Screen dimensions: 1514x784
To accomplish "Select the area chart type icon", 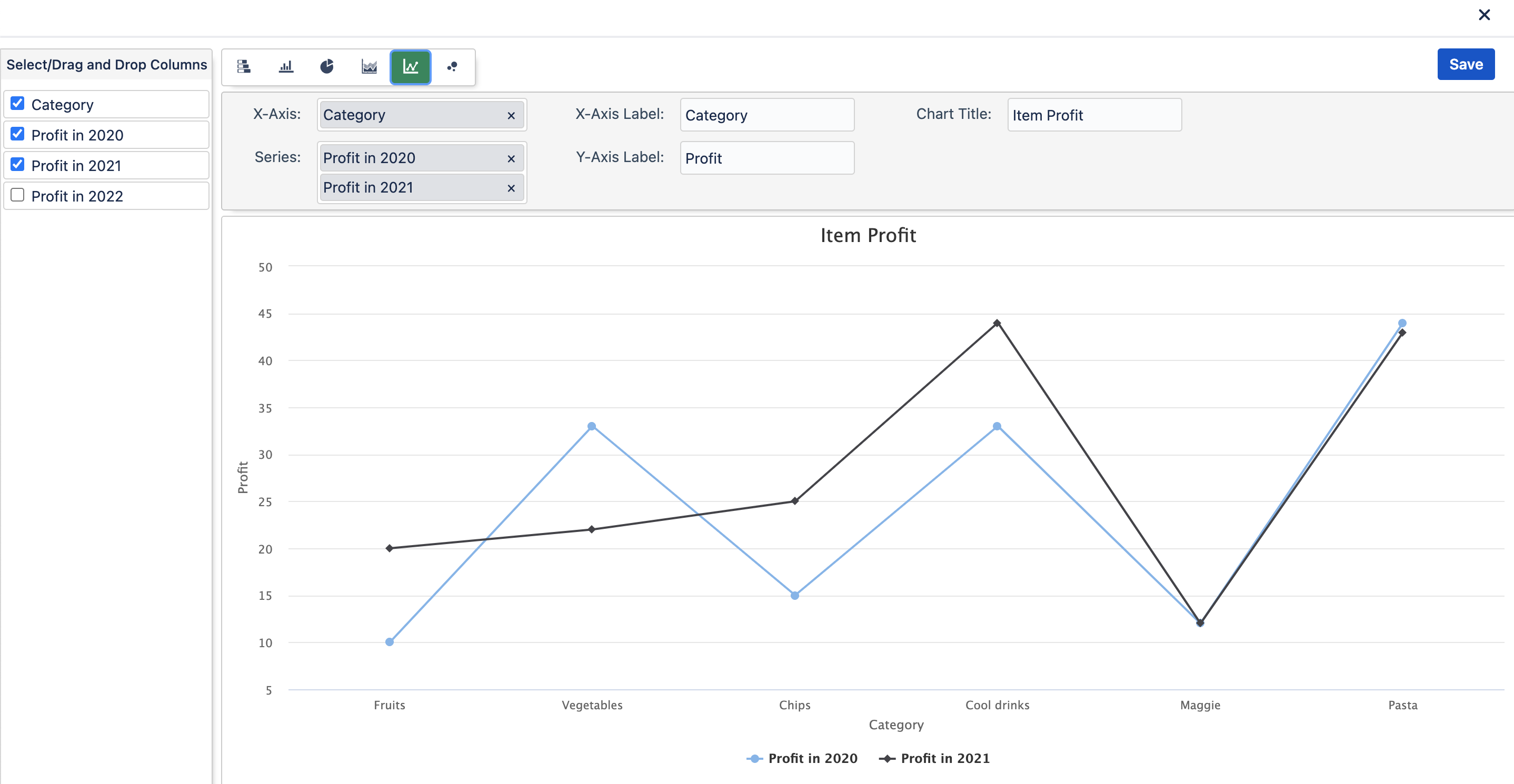I will coord(369,66).
